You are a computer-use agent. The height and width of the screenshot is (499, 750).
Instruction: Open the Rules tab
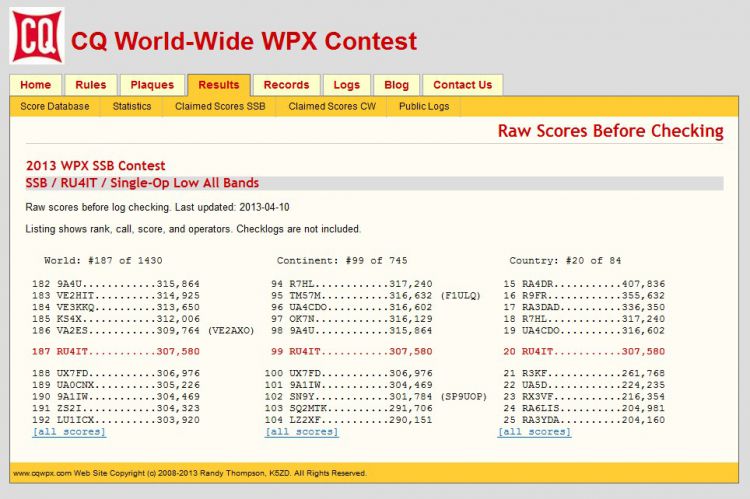(x=91, y=85)
